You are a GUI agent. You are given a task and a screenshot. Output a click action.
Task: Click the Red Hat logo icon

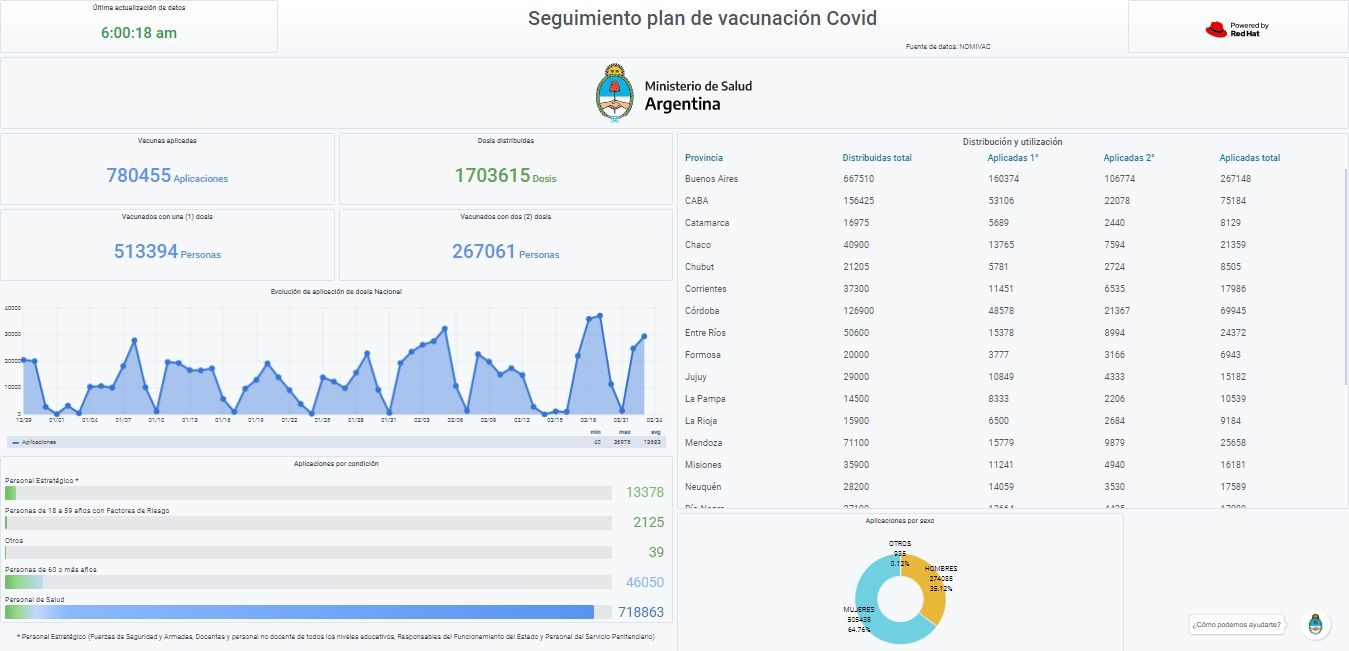1215,29
